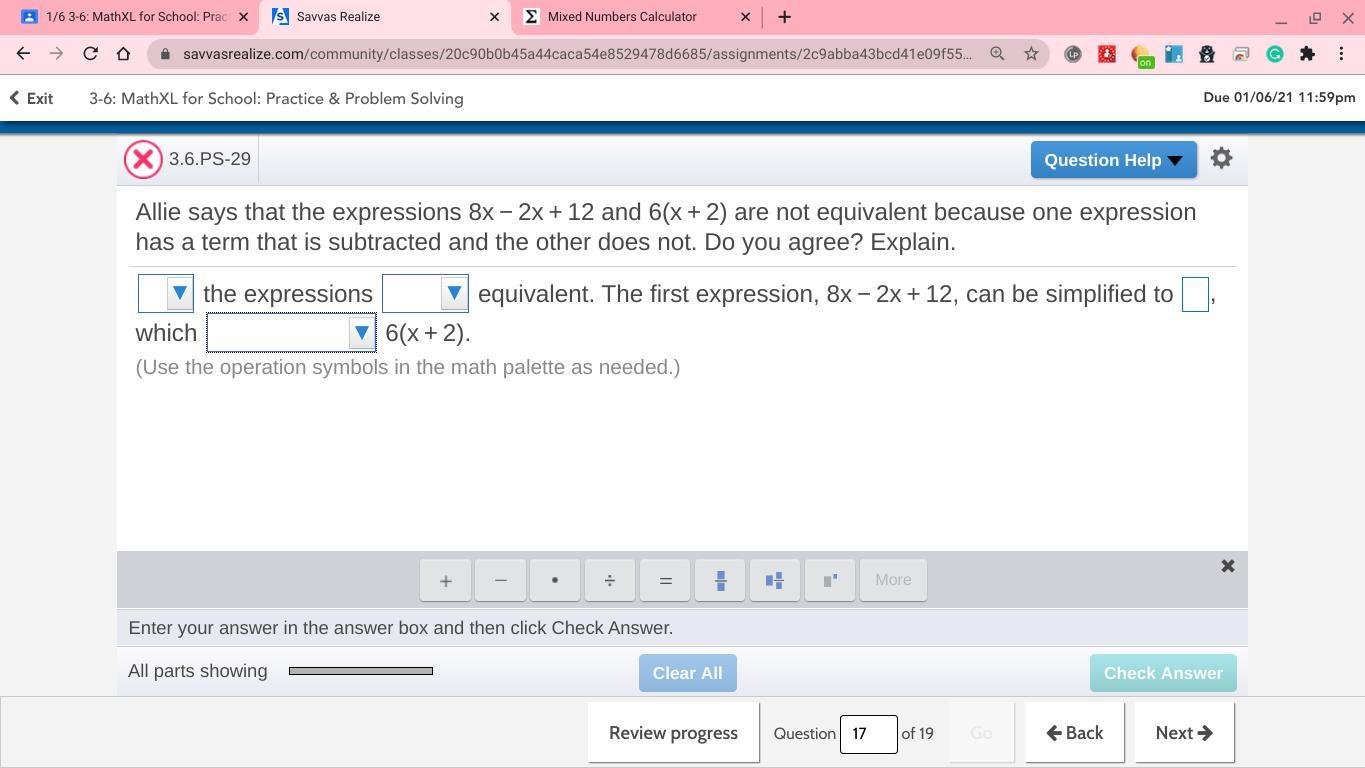Open the Chrome three-dot menu
The height and width of the screenshot is (768, 1365).
[x=1342, y=54]
